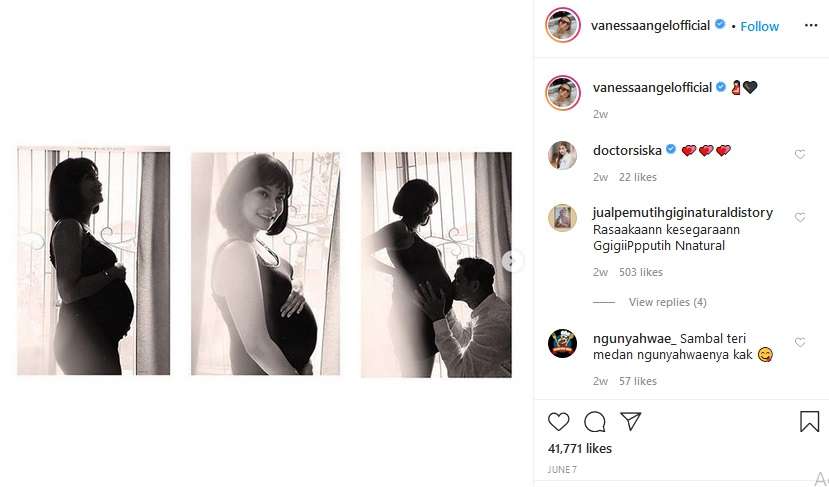Click the pregnancy photo collage

tap(265, 262)
